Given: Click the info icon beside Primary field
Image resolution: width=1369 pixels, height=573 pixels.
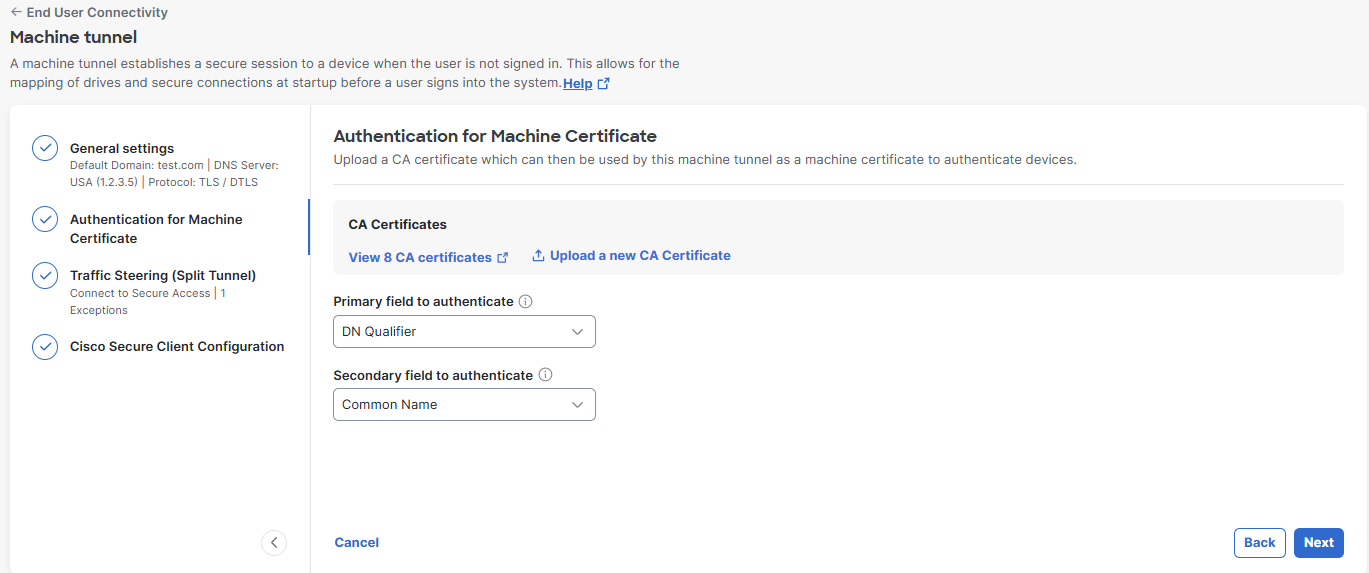Looking at the screenshot, I should 526,301.
